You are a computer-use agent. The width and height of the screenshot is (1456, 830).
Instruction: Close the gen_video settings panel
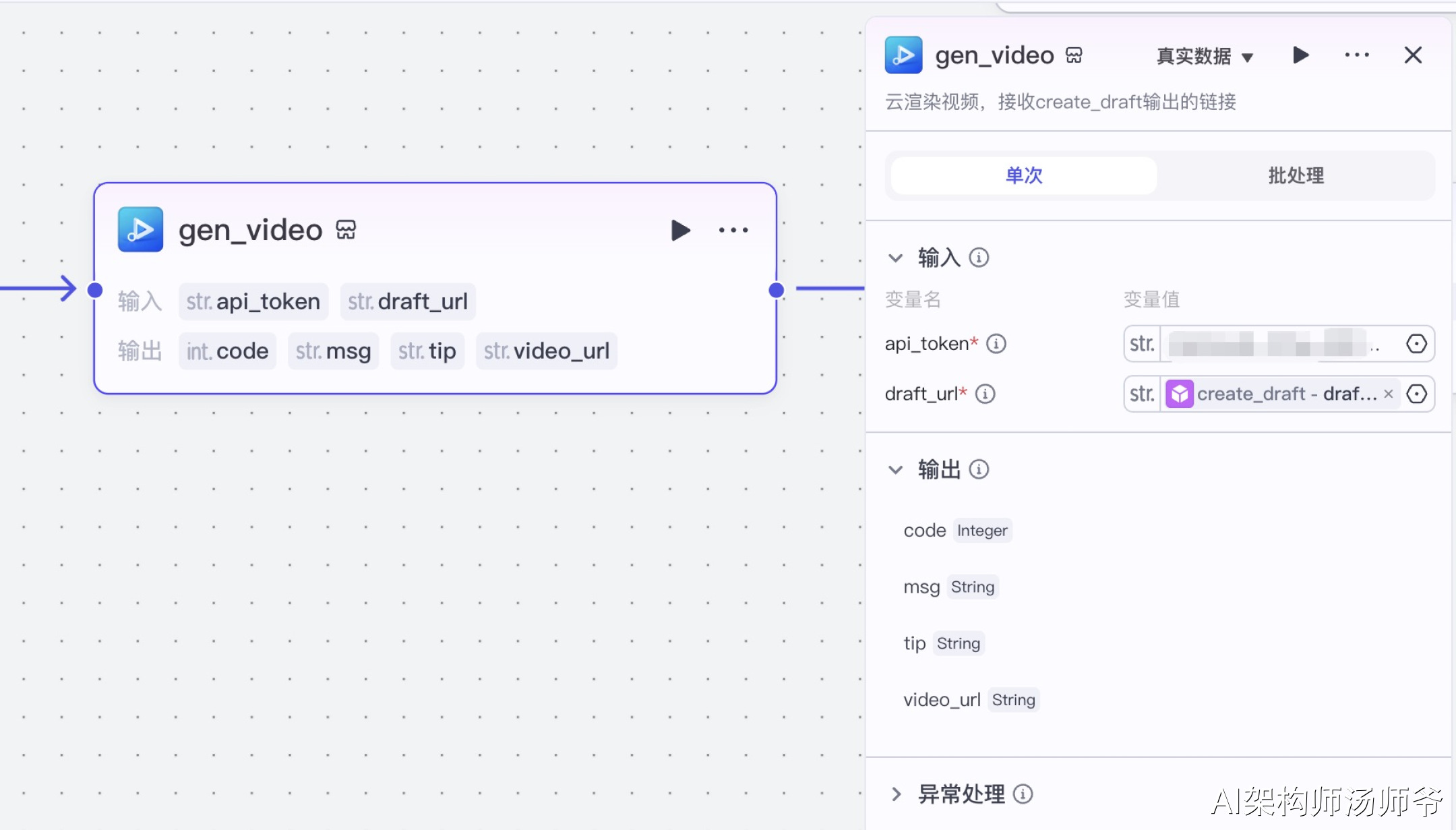[x=1413, y=55]
